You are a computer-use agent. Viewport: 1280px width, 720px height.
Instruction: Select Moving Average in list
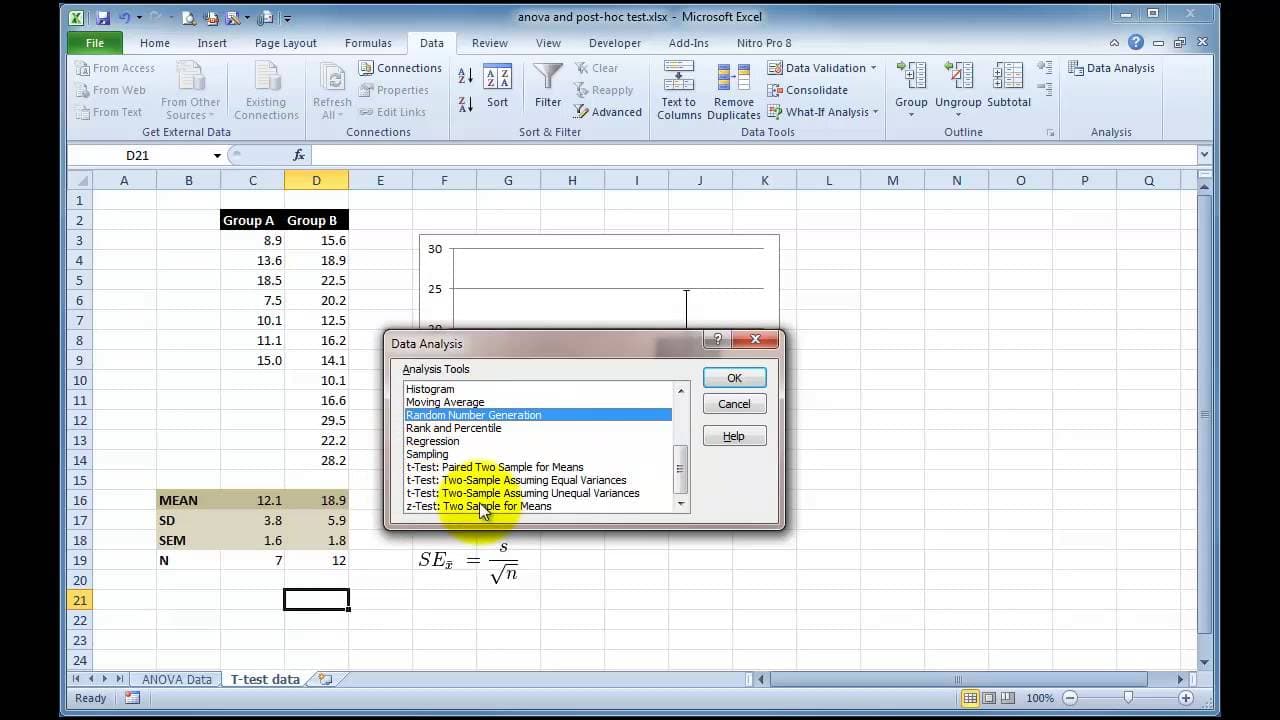(538, 402)
